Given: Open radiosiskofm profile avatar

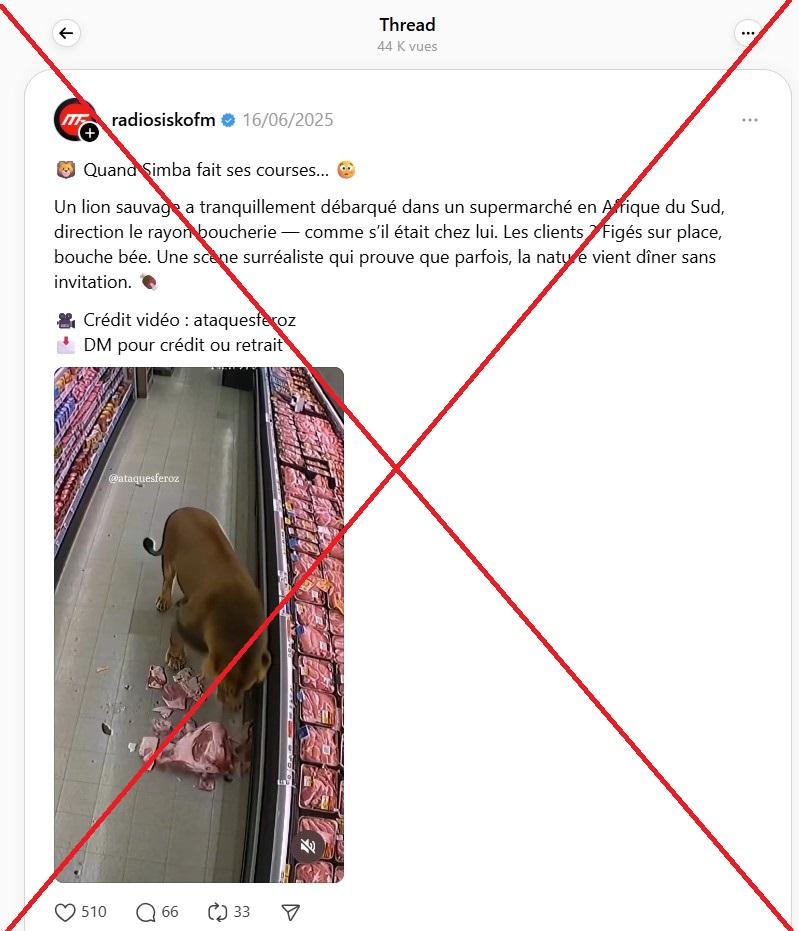Looking at the screenshot, I should pos(75,119).
